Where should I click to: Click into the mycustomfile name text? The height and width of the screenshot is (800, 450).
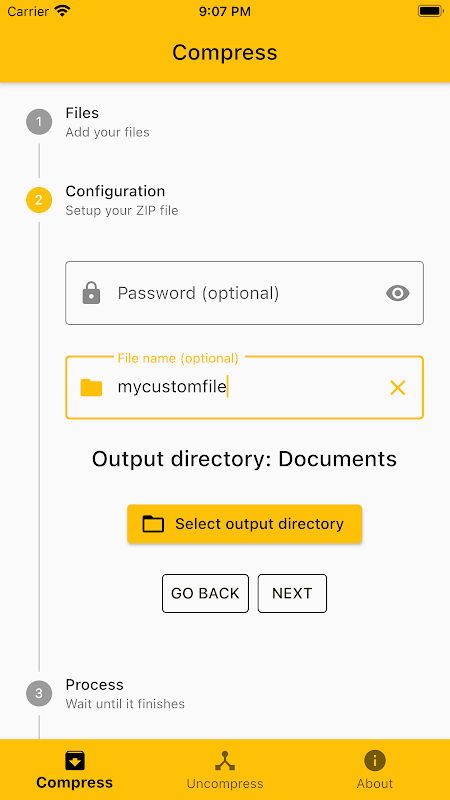pyautogui.click(x=172, y=387)
